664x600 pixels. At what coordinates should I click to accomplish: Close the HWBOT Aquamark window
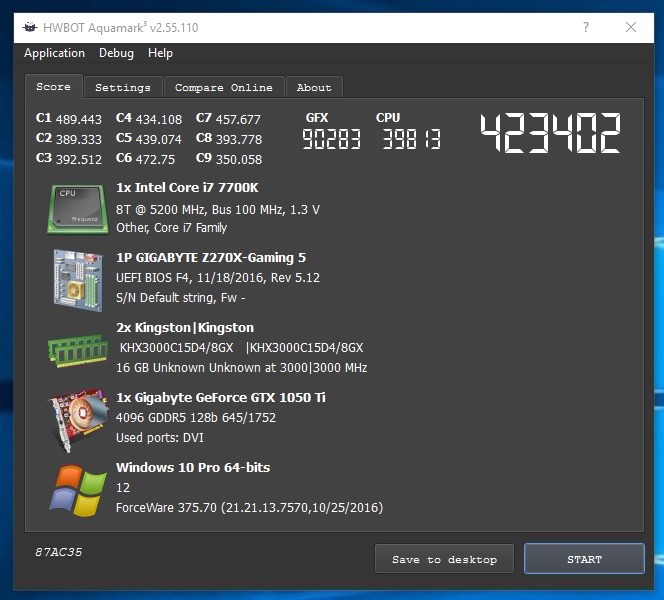point(631,28)
